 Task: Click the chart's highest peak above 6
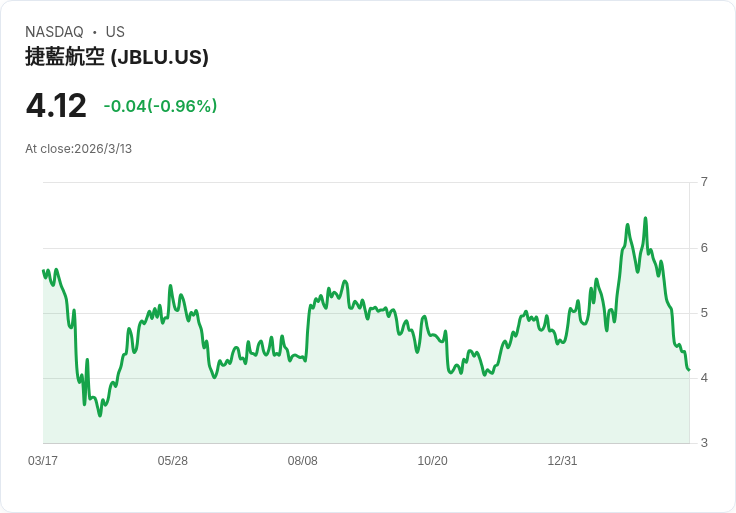(645, 218)
